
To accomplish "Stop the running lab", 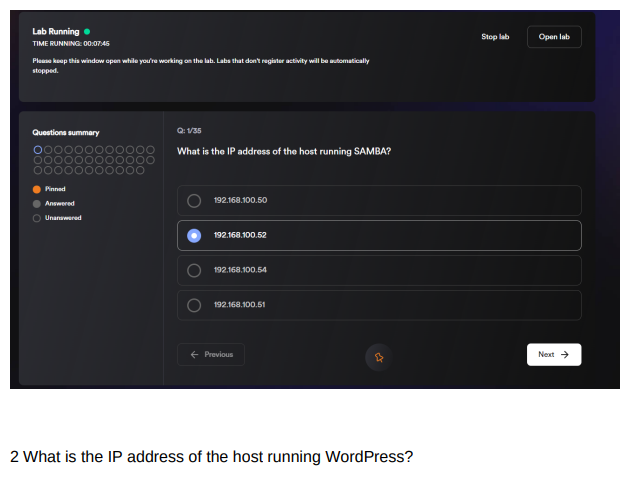I will pyautogui.click(x=495, y=37).
